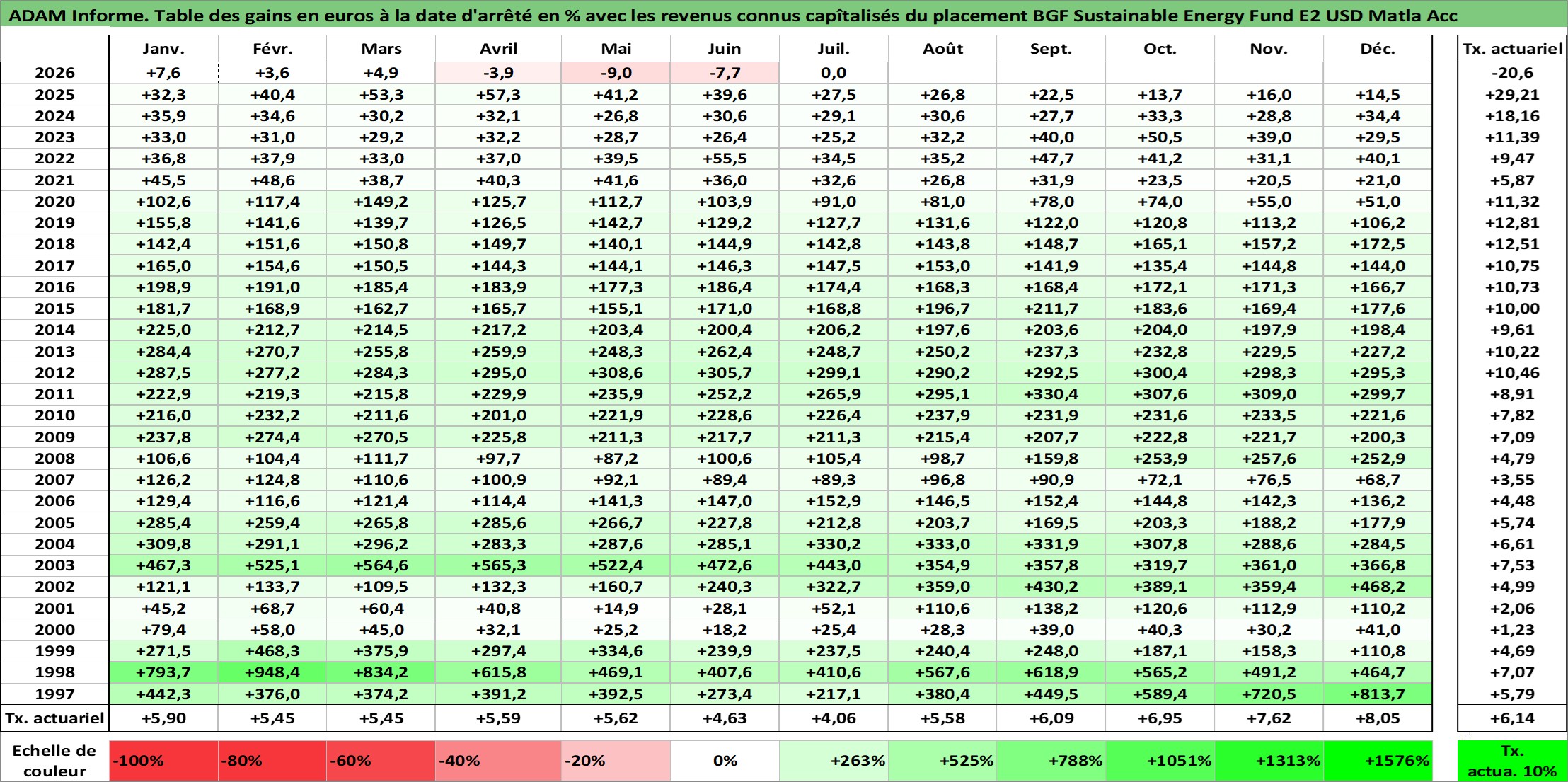
Task: Select the 2008 row label
Action: pyautogui.click(x=54, y=459)
